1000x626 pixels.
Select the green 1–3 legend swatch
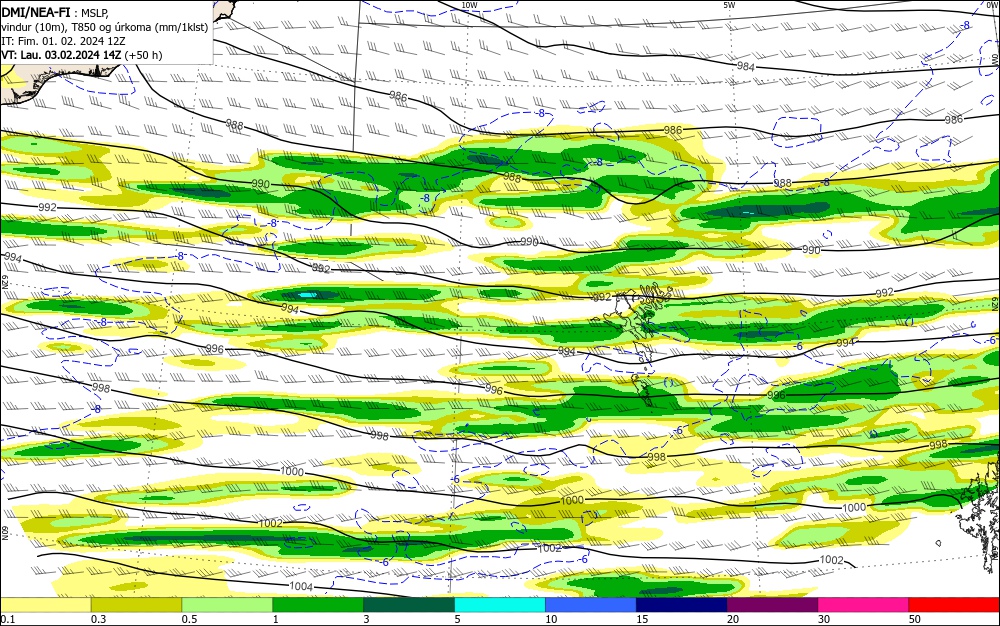point(318,604)
